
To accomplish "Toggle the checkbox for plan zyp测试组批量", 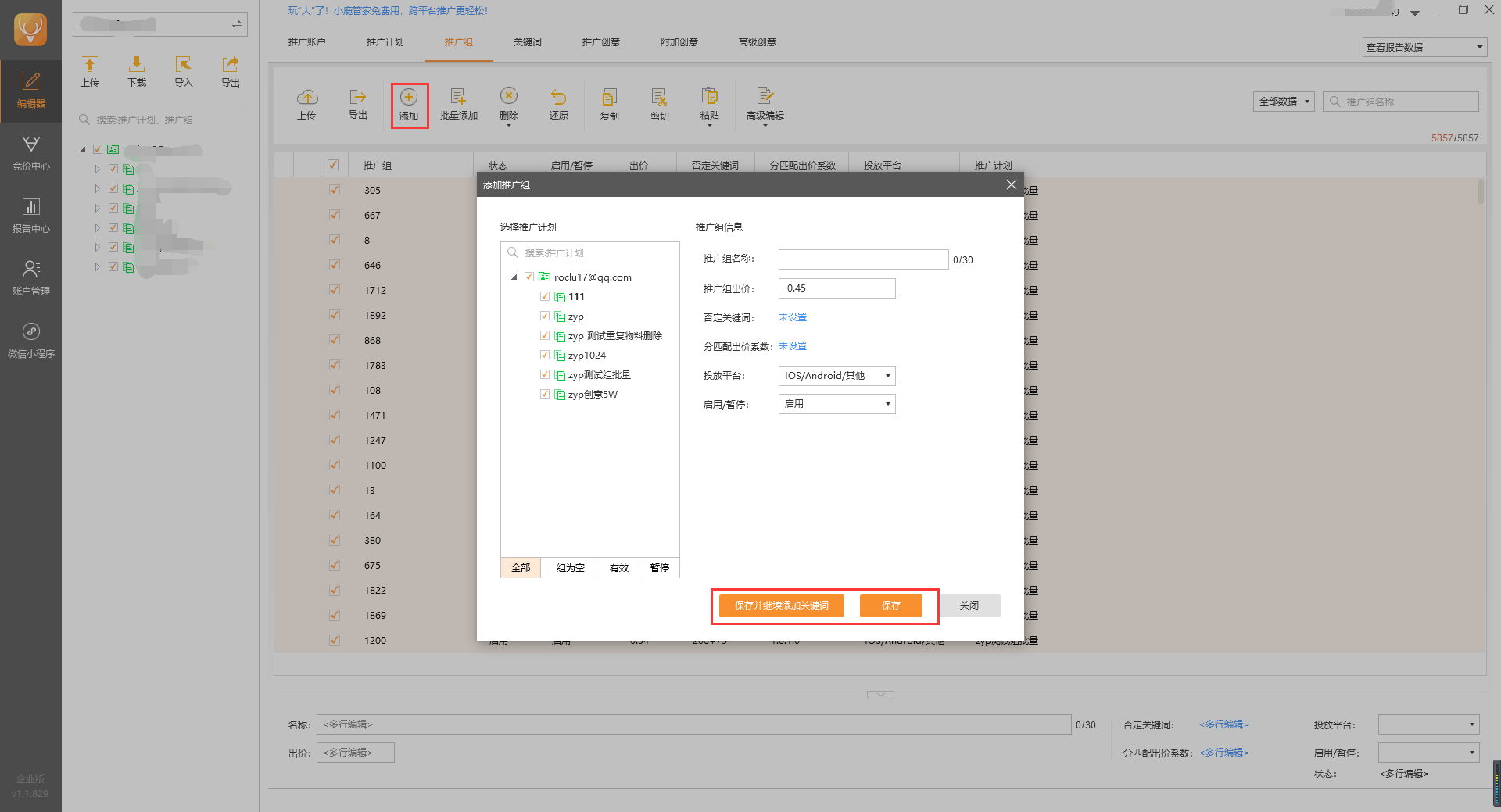I will [x=545, y=374].
